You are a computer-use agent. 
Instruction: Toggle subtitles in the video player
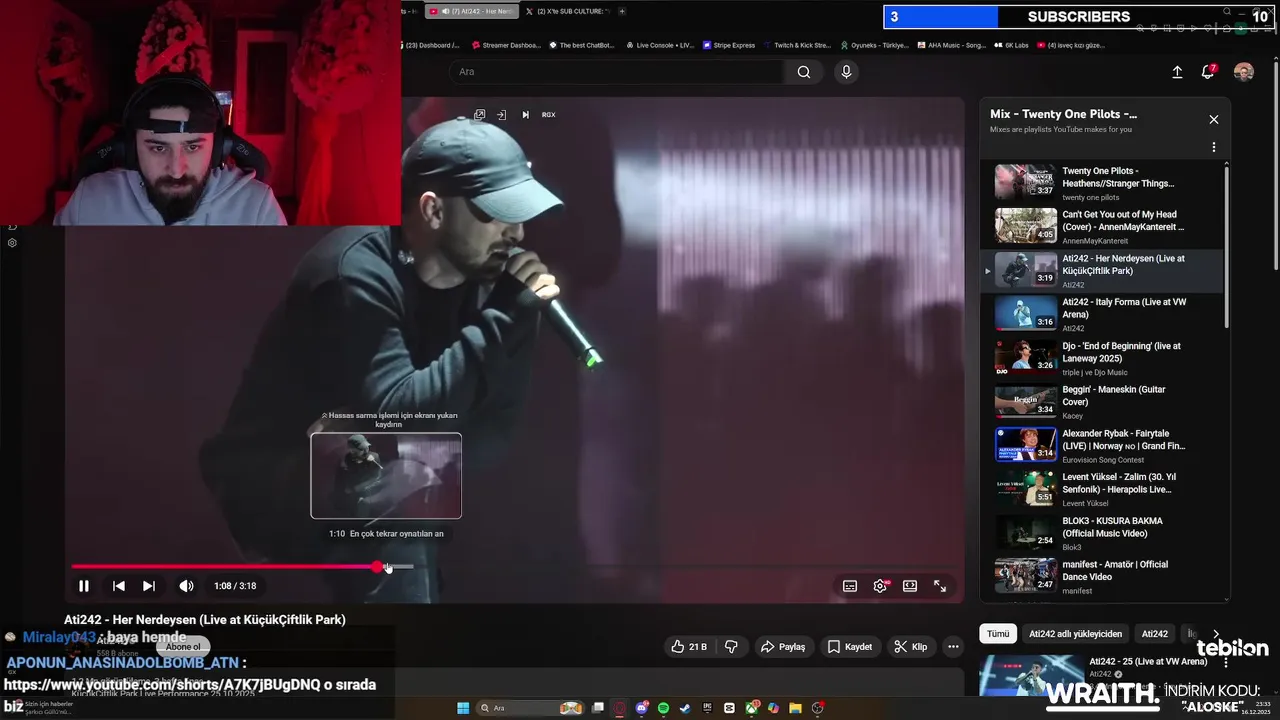point(850,586)
